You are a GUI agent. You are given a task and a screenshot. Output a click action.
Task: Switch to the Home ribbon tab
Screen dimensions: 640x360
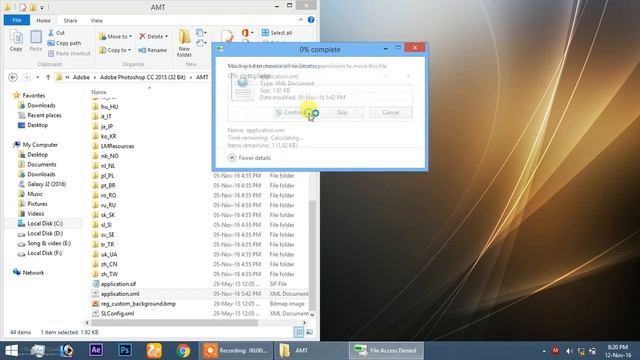[x=44, y=20]
